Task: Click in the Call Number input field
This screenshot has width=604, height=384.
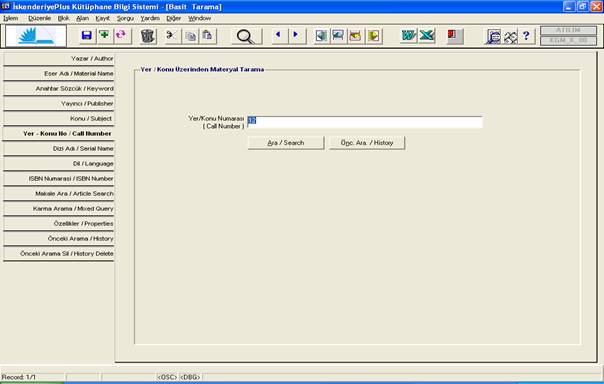Action: click(364, 122)
